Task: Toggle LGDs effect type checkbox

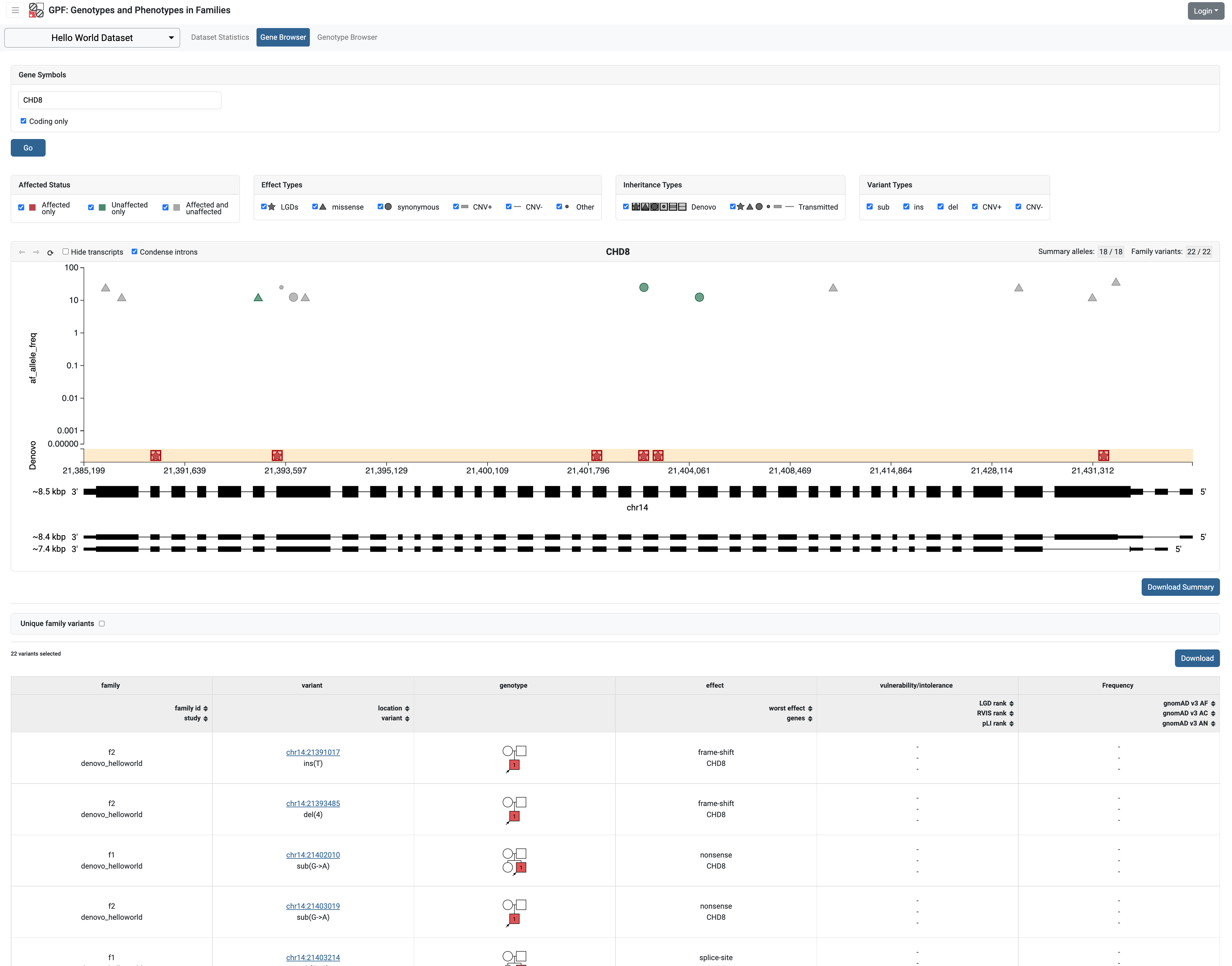Action: (x=264, y=207)
